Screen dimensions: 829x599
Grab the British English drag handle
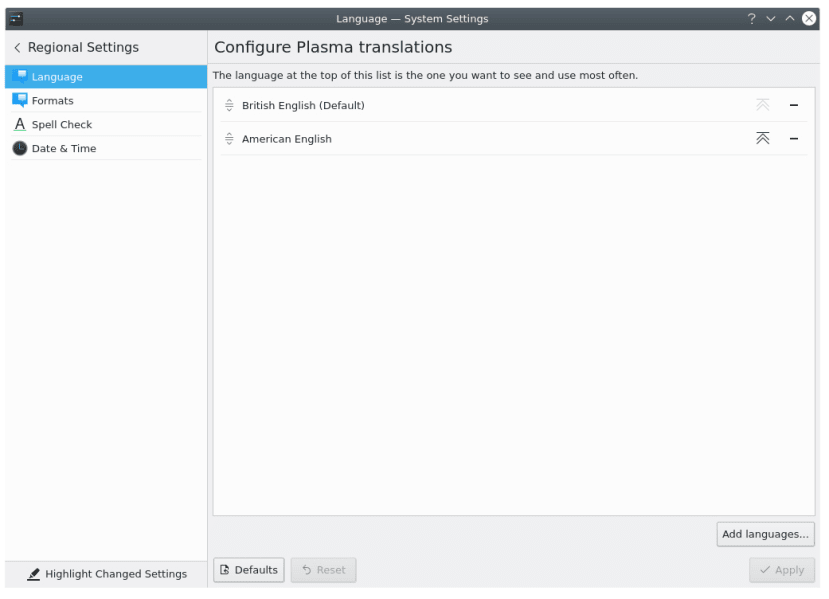(x=229, y=105)
